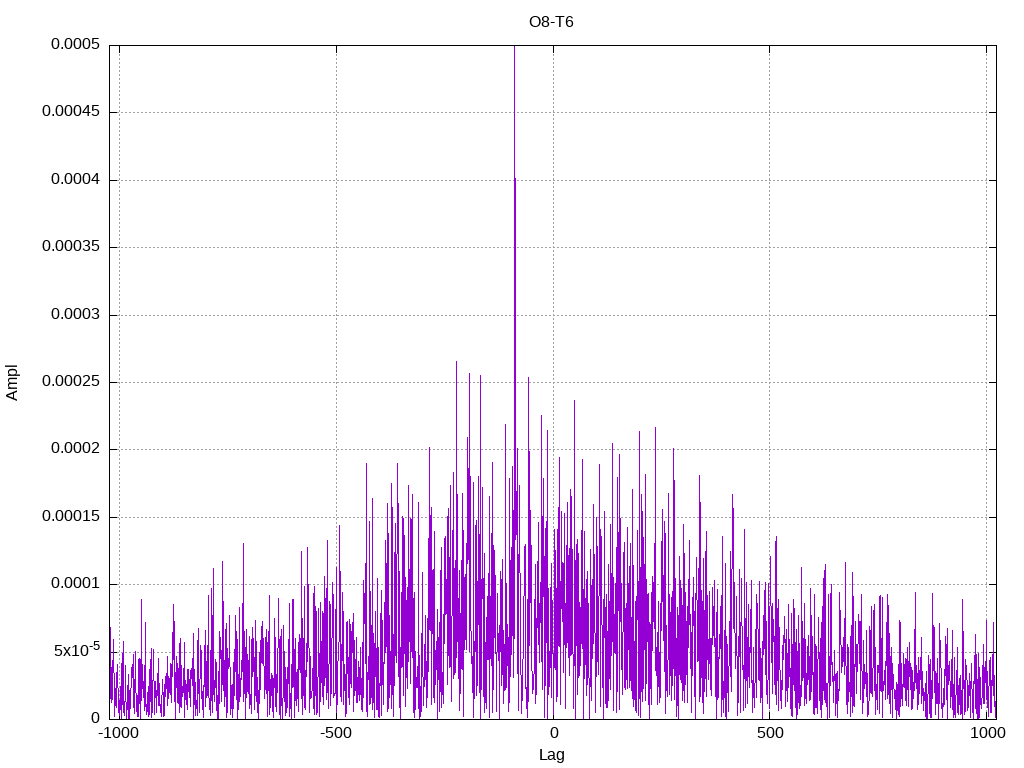Click the -1000 x-axis tick label

tap(119, 733)
